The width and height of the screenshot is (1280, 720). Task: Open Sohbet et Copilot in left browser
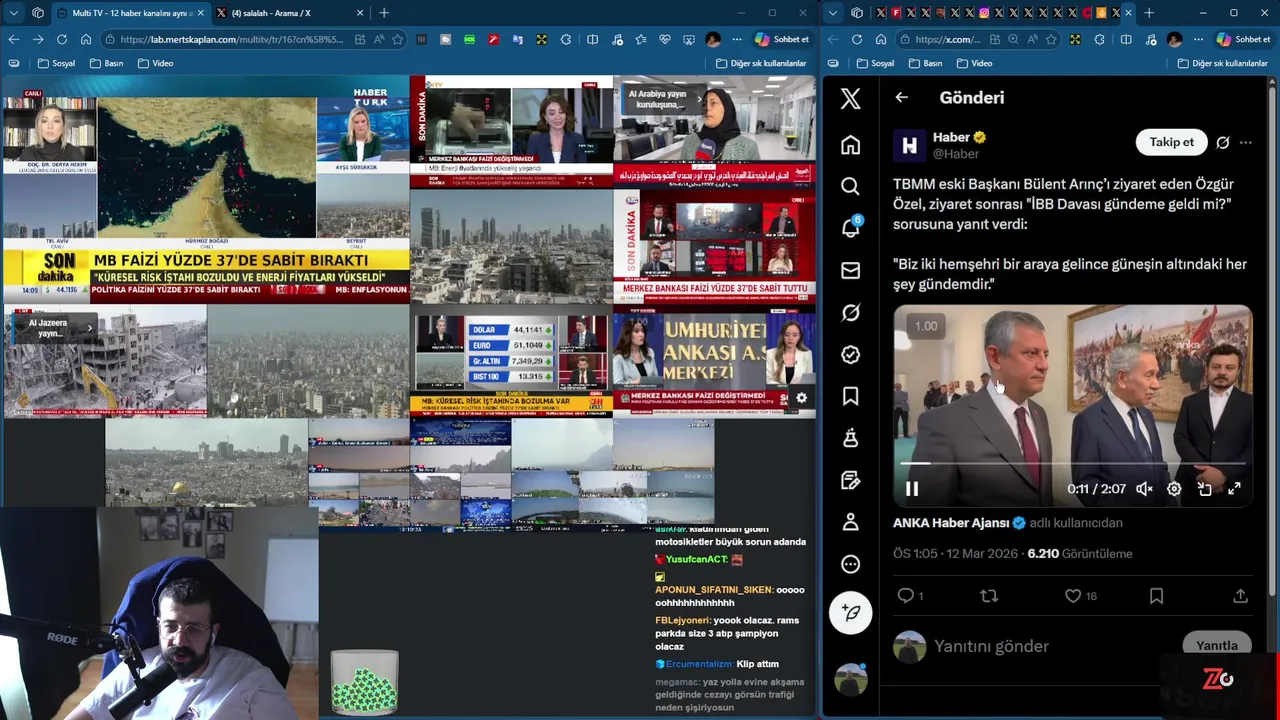(782, 39)
